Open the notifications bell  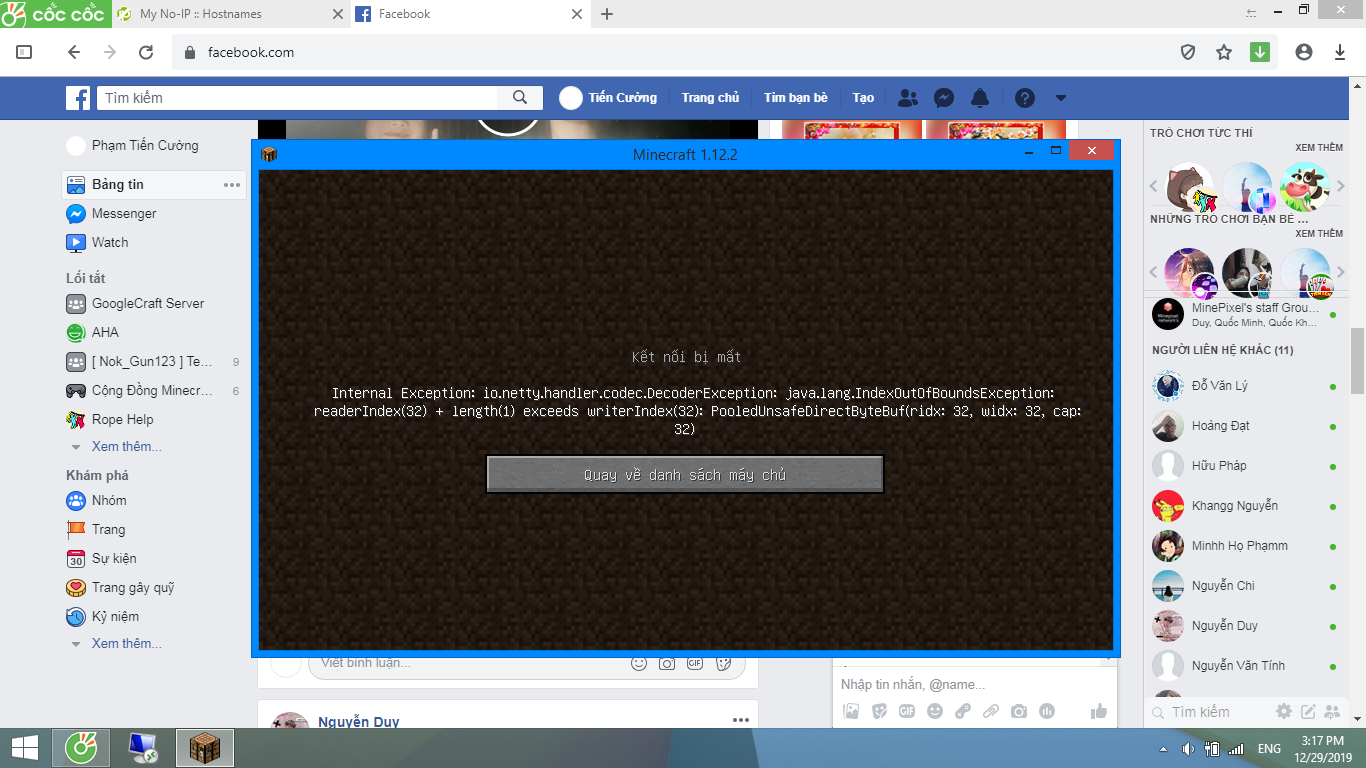980,98
